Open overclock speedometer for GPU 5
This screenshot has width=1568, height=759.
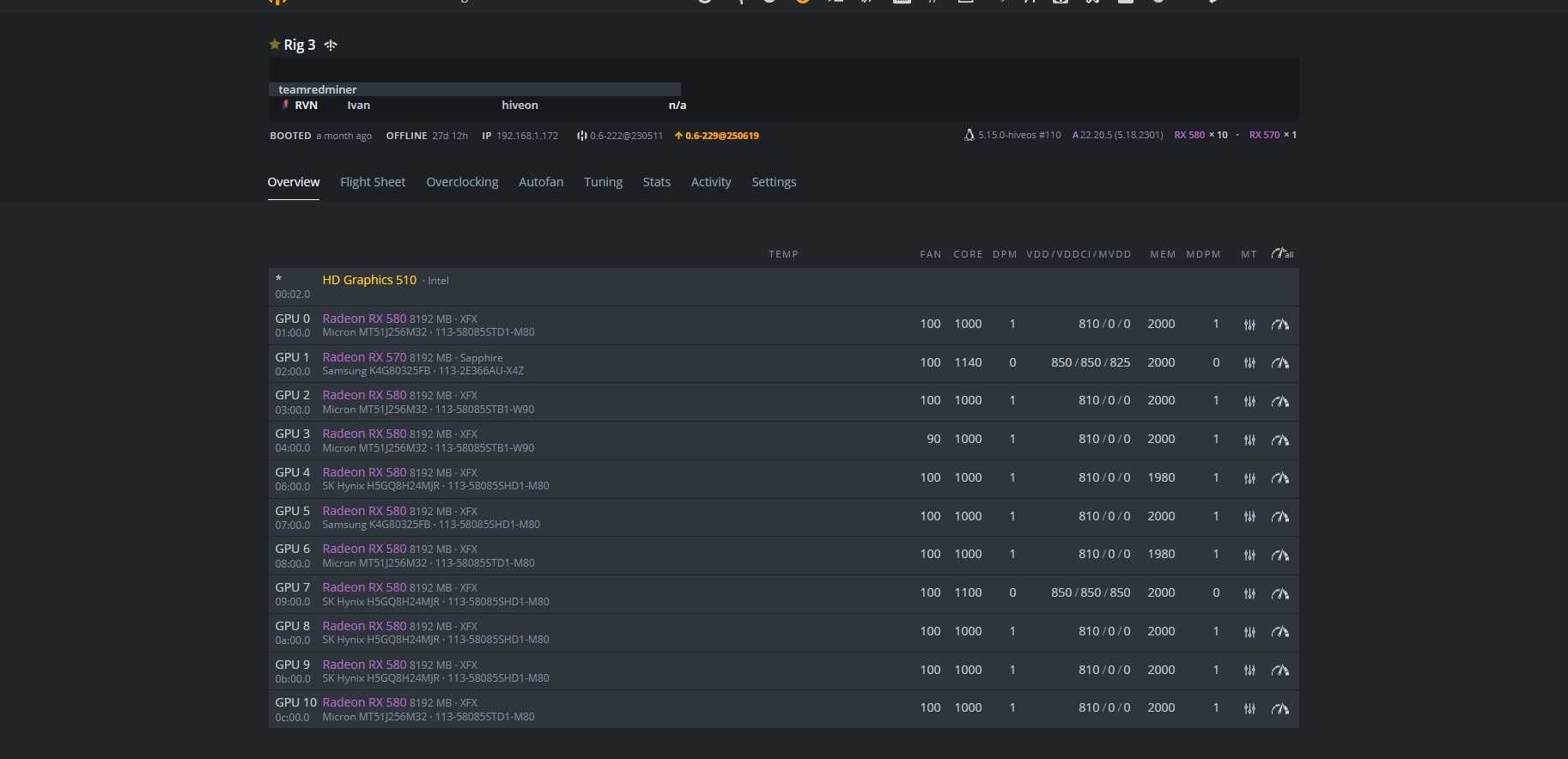(1280, 517)
